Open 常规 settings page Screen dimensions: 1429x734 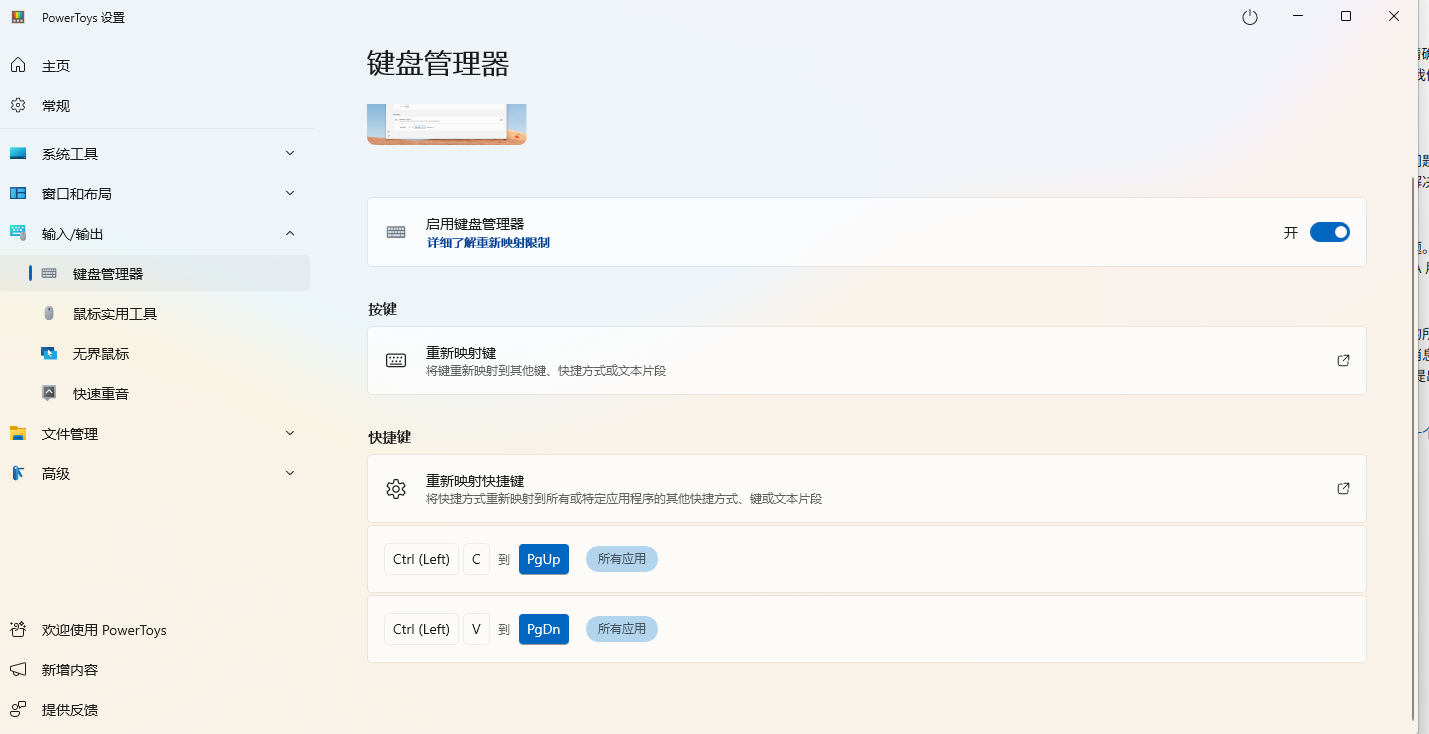pyautogui.click(x=155, y=106)
